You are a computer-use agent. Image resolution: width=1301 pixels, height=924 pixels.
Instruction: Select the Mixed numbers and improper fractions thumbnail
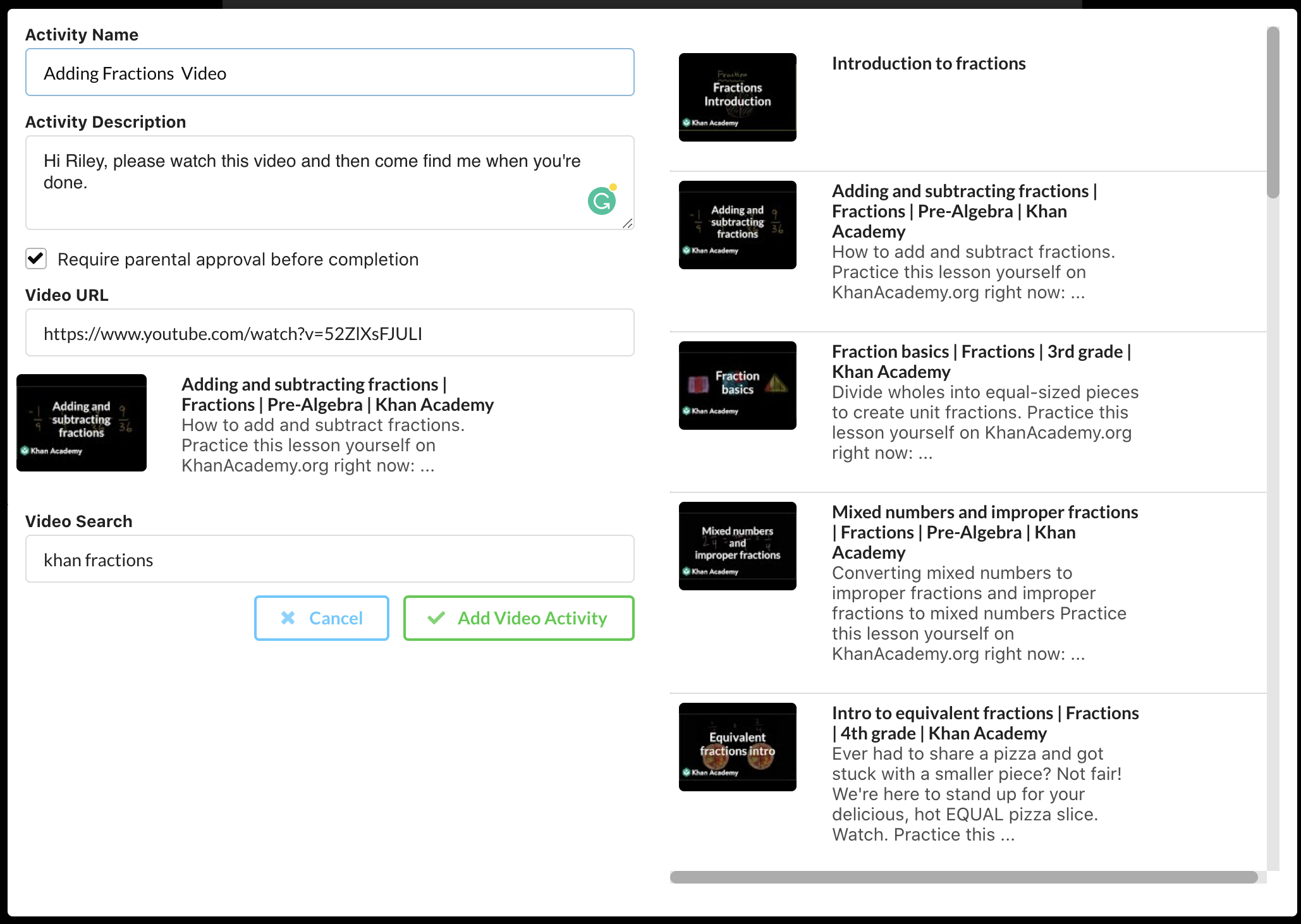737,546
